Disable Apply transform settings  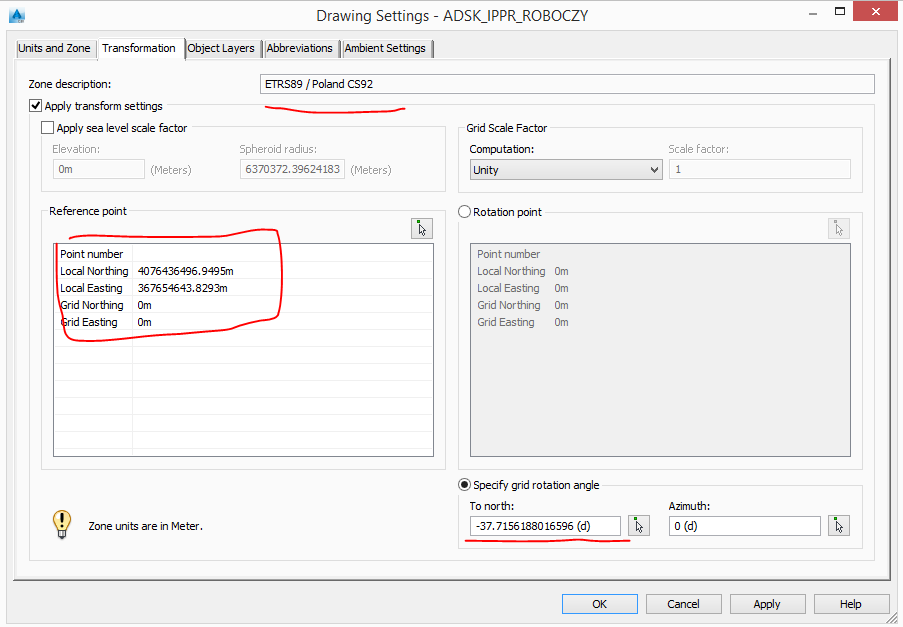(35, 105)
